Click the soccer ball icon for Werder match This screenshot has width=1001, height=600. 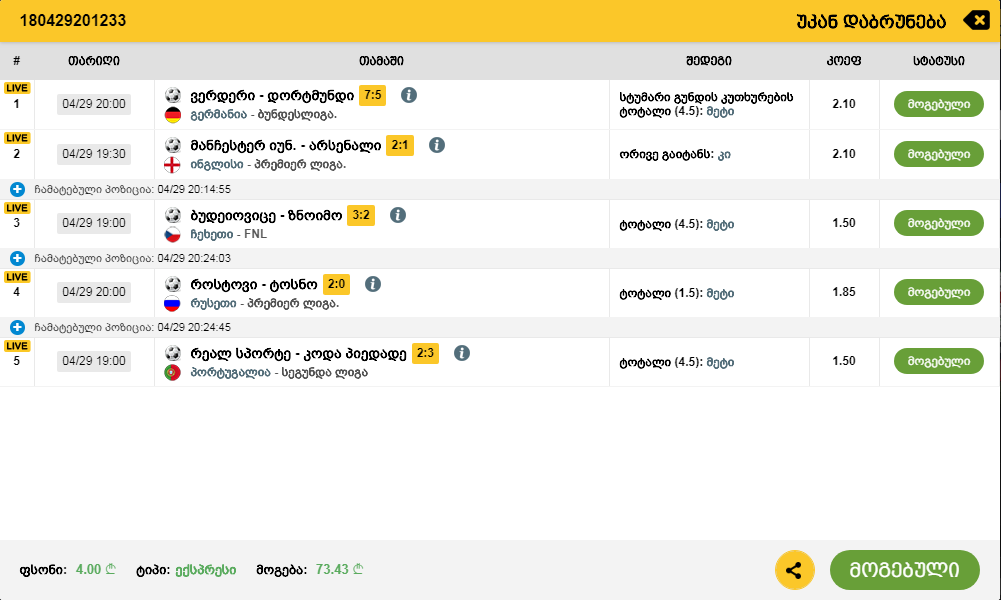coord(174,96)
